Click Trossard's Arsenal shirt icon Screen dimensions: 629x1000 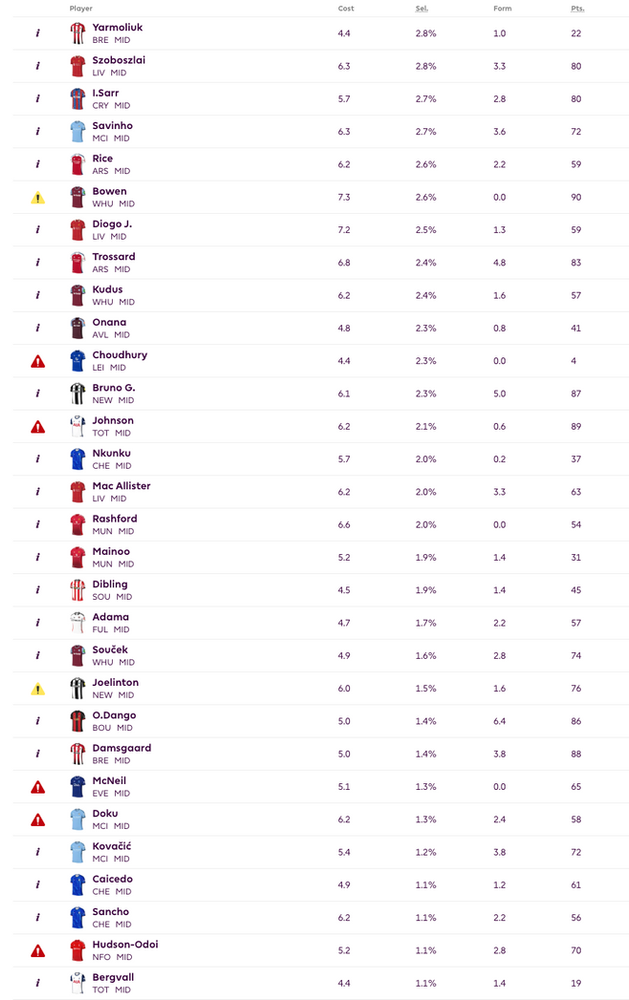click(78, 262)
